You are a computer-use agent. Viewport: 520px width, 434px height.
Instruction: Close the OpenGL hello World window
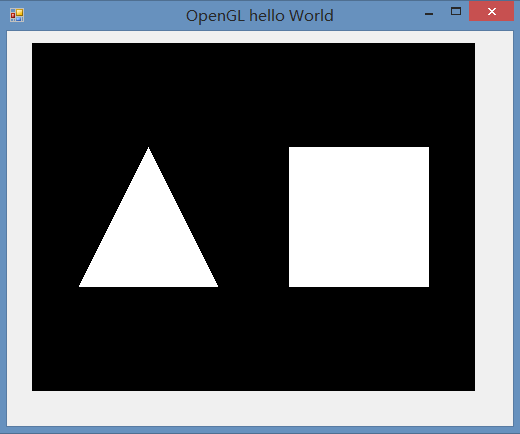click(491, 12)
